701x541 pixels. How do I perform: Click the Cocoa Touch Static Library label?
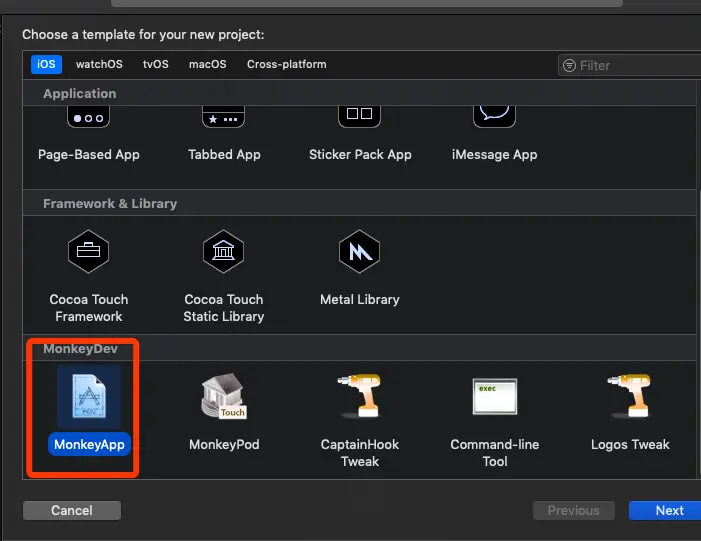point(224,308)
